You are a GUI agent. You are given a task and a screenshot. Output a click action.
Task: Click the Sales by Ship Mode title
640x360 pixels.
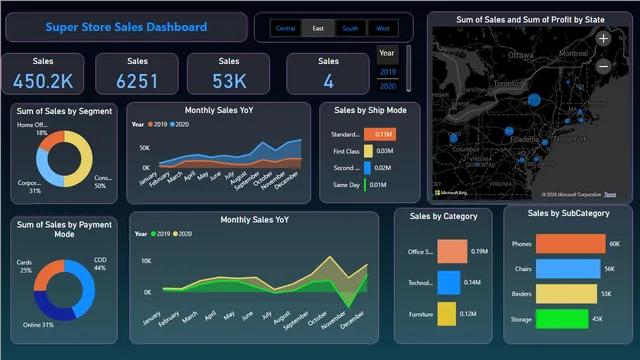click(370, 110)
